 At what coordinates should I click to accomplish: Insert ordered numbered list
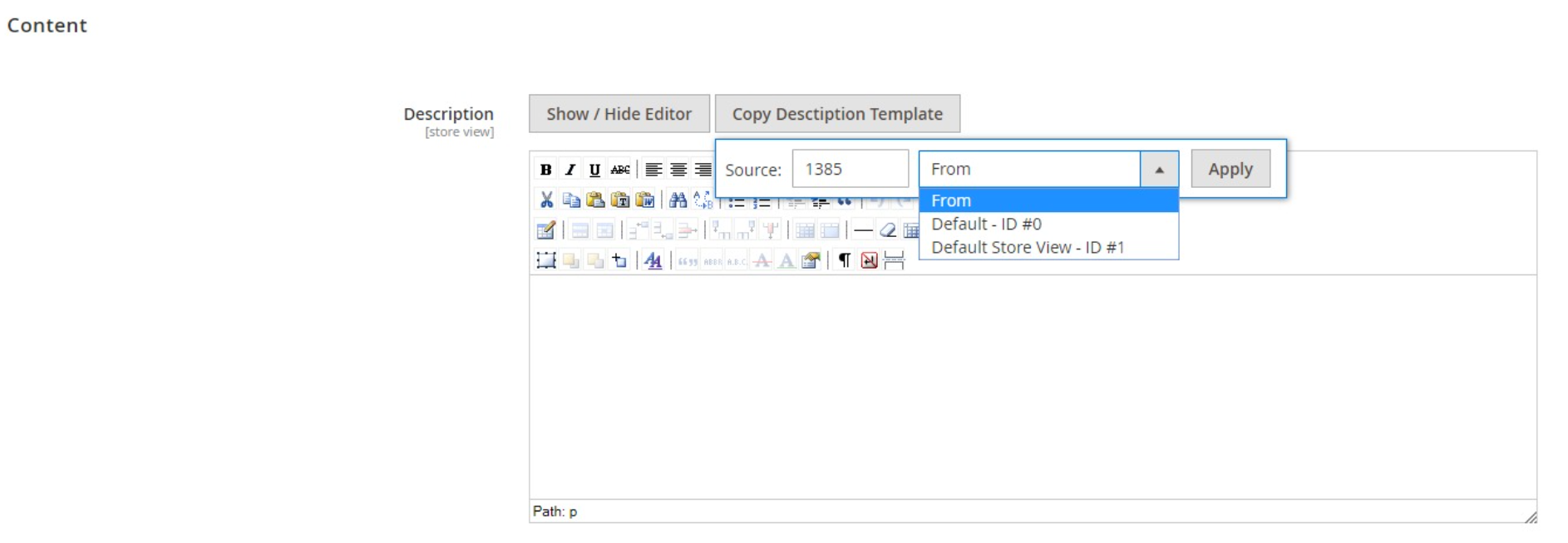point(762,203)
